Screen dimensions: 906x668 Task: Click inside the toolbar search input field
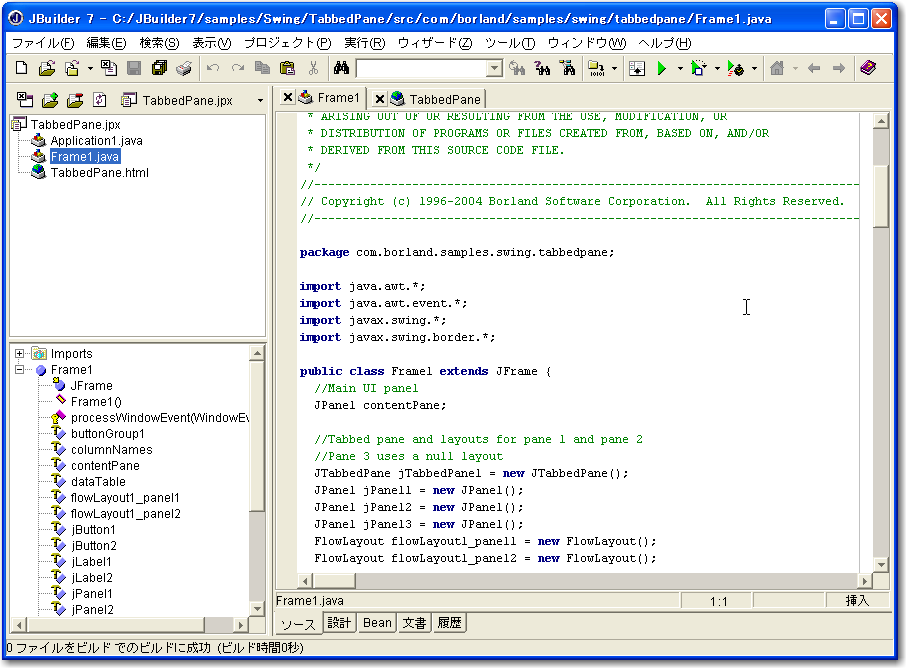tap(420, 68)
